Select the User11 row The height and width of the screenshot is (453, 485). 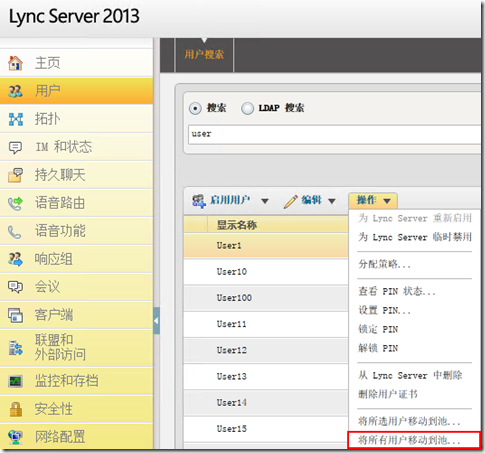click(266, 324)
